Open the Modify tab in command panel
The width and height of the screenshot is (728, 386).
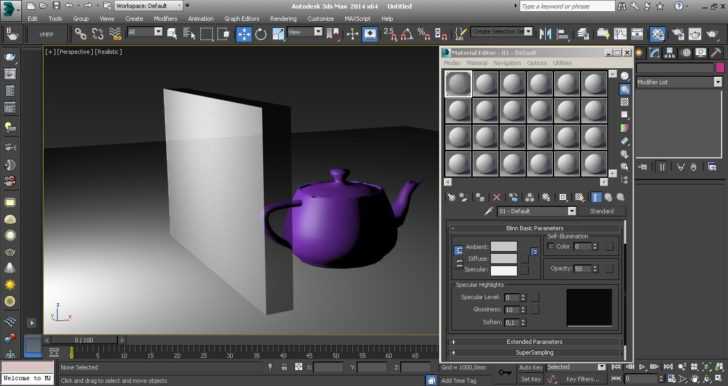point(654,53)
